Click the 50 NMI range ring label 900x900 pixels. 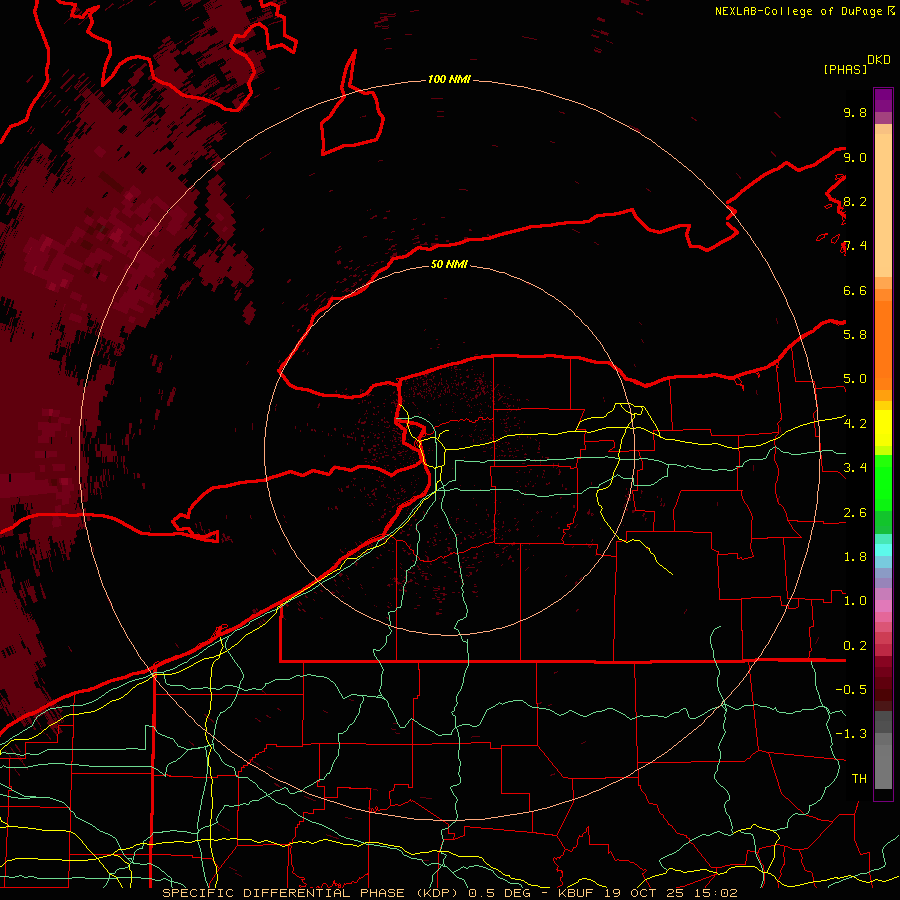click(x=449, y=264)
